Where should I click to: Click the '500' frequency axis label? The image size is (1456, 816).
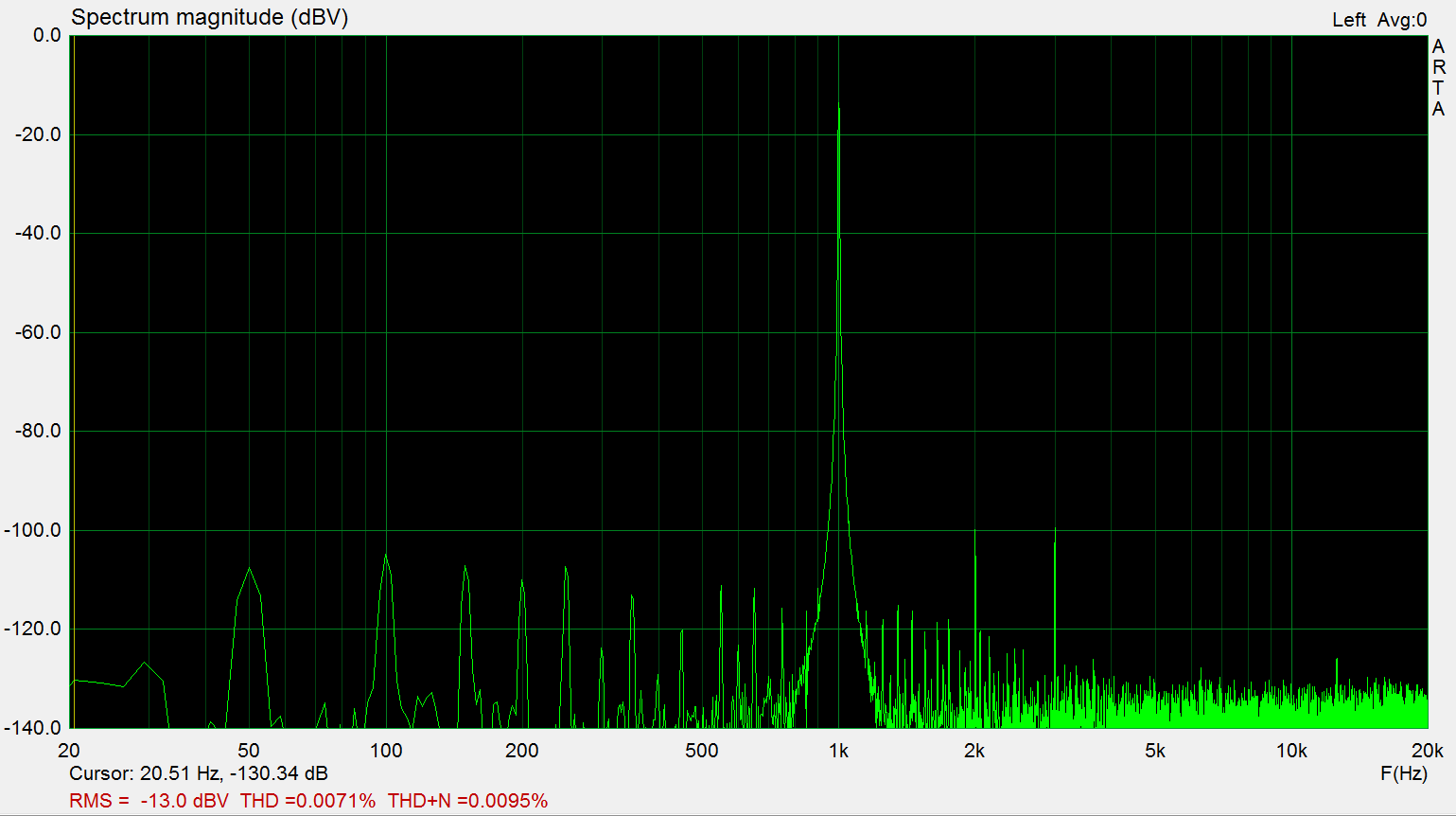702,751
